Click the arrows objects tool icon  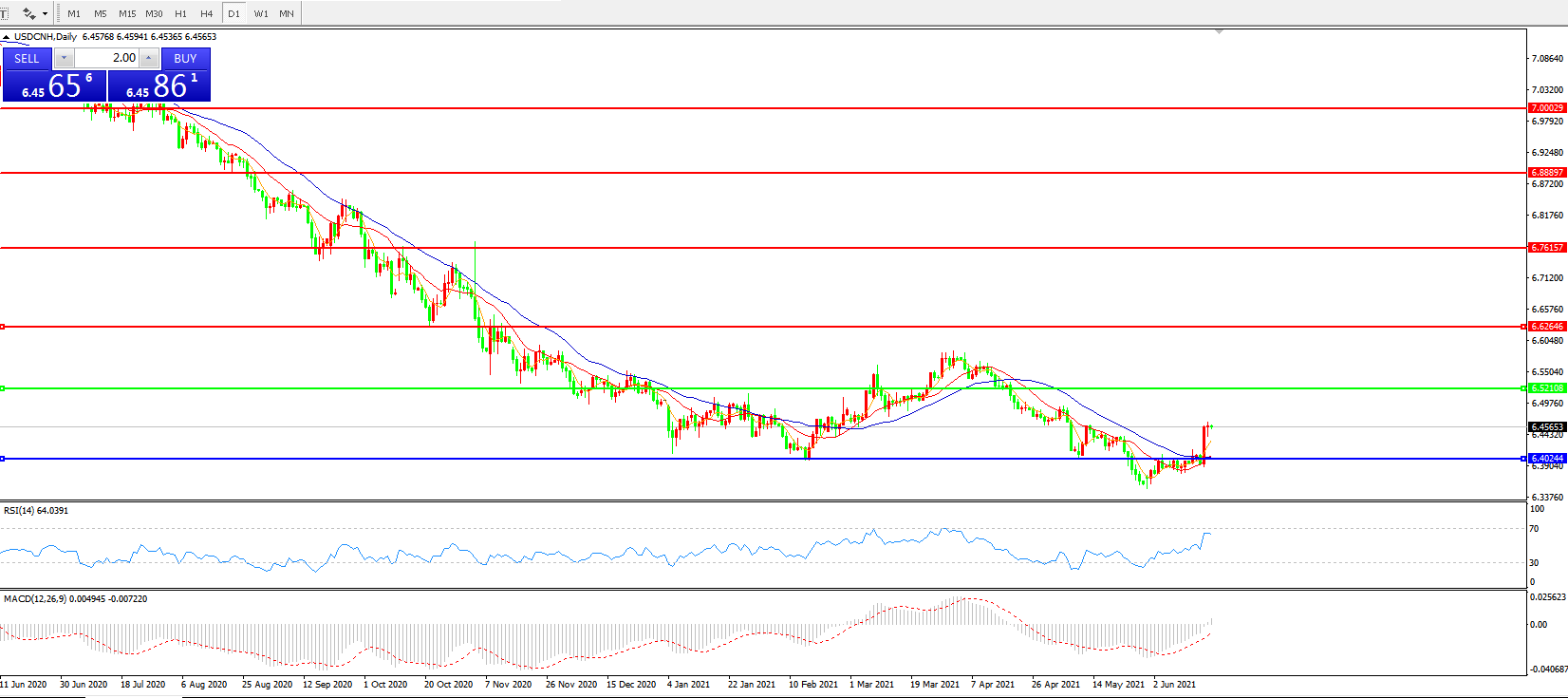point(28,13)
